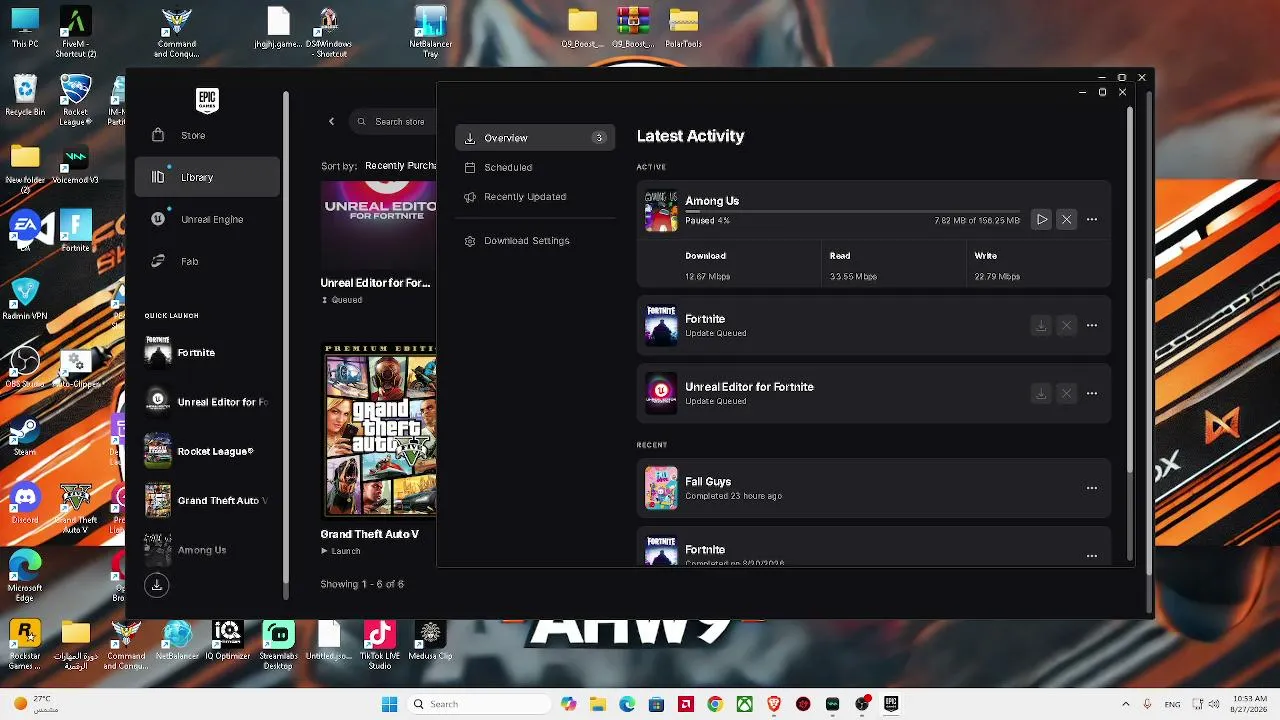
Task: Select Library in the Epic sidebar
Action: coord(207,177)
